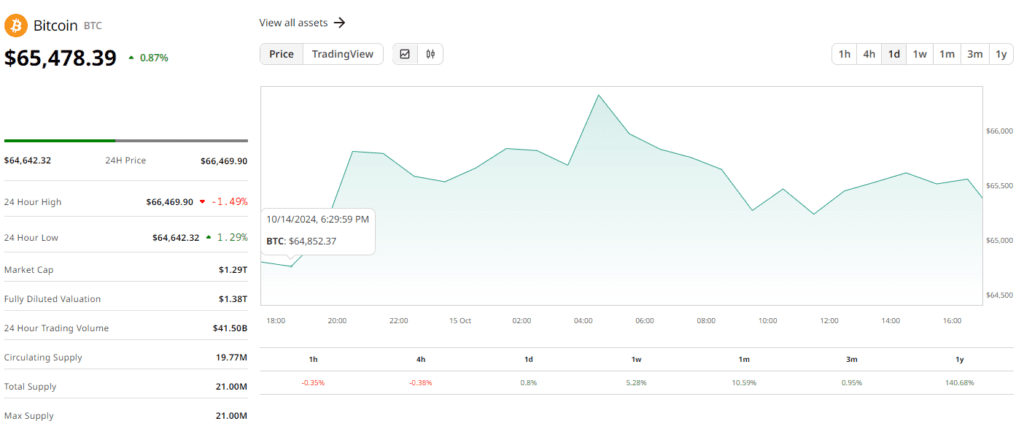Select the TradingView tab
The height and width of the screenshot is (421, 1024).
click(343, 54)
